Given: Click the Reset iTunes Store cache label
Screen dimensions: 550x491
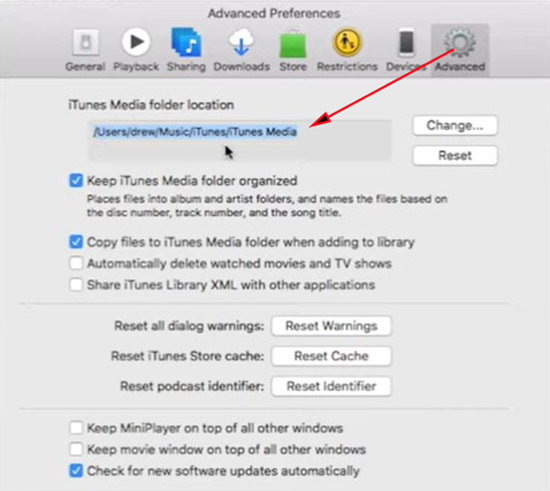Looking at the screenshot, I should (x=188, y=356).
